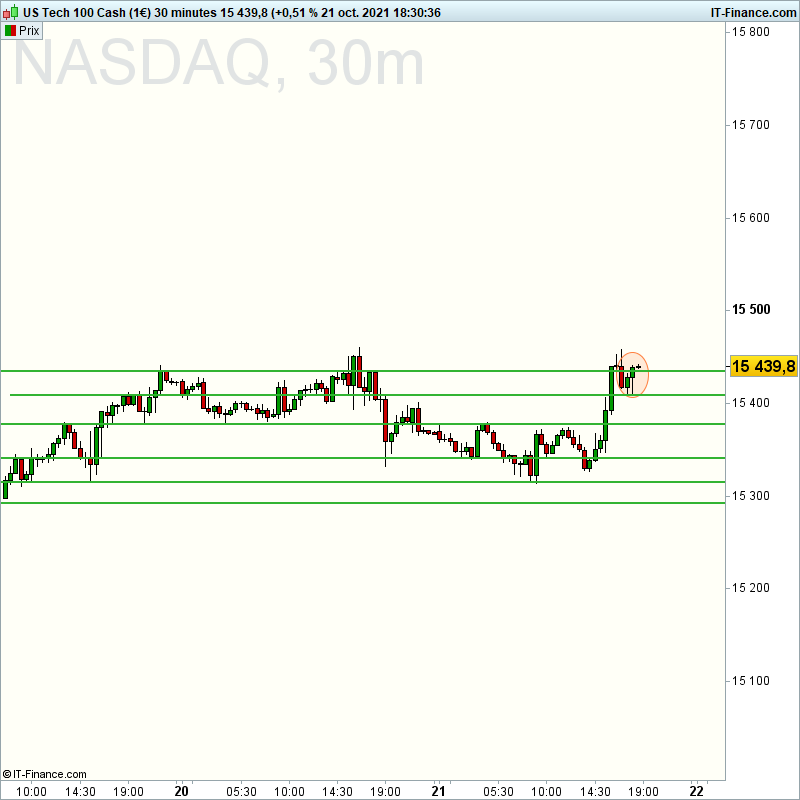Click the first 10:00 time label

(x=31, y=792)
